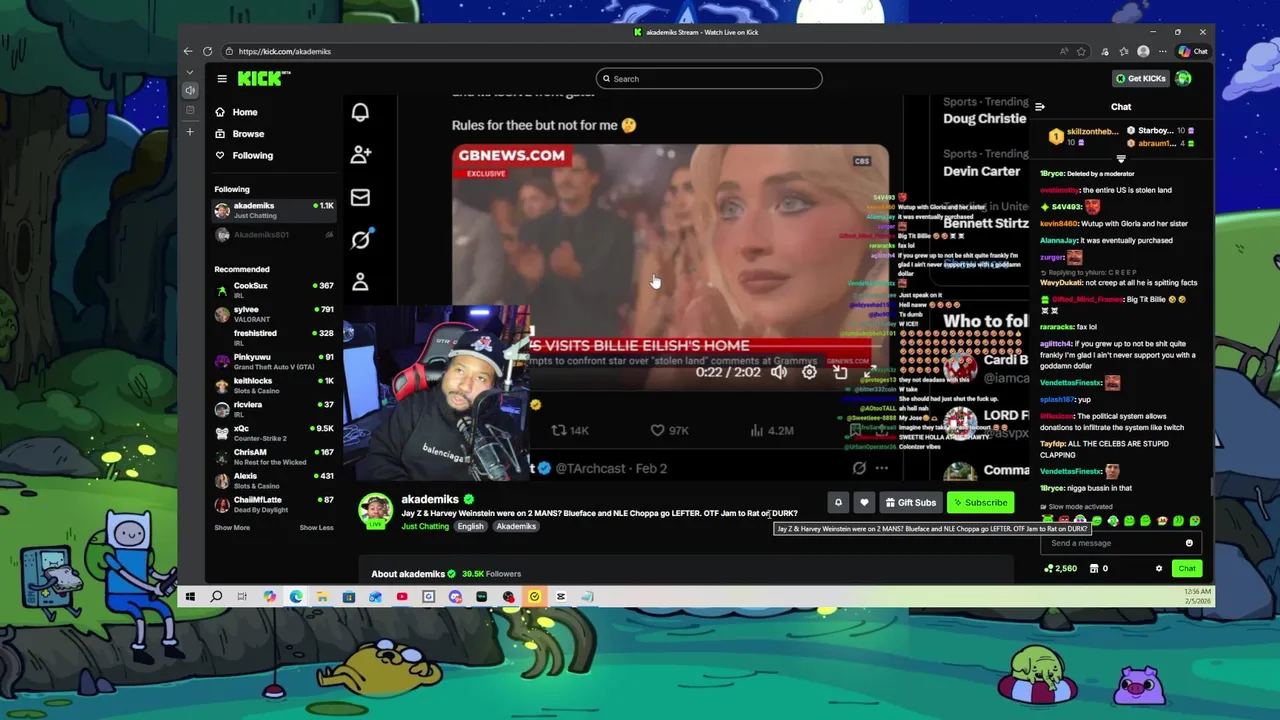Click the Akademiks tag
The height and width of the screenshot is (720, 1280).
click(x=516, y=526)
